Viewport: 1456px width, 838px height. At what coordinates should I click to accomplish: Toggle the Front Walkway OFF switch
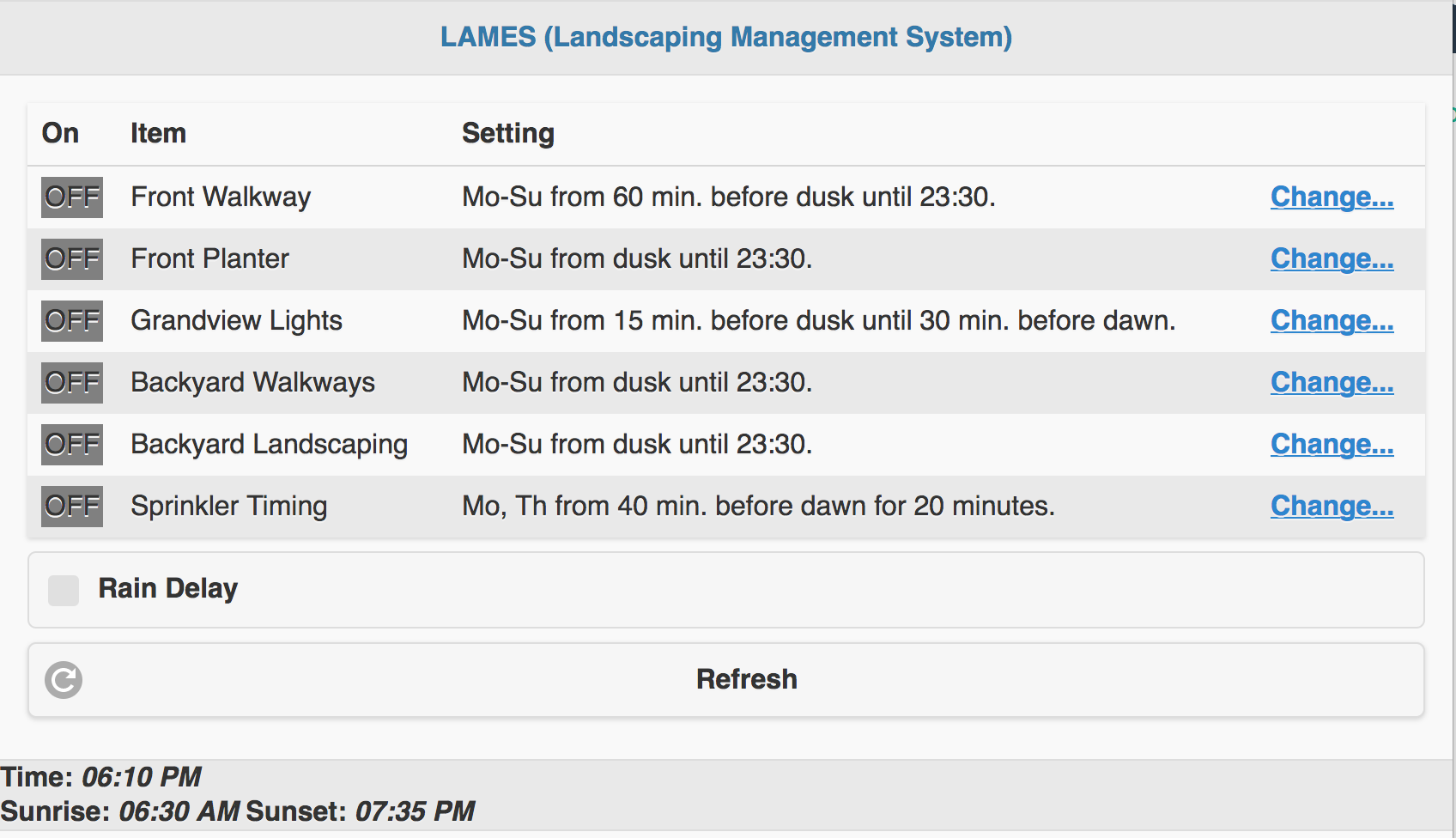[x=72, y=197]
